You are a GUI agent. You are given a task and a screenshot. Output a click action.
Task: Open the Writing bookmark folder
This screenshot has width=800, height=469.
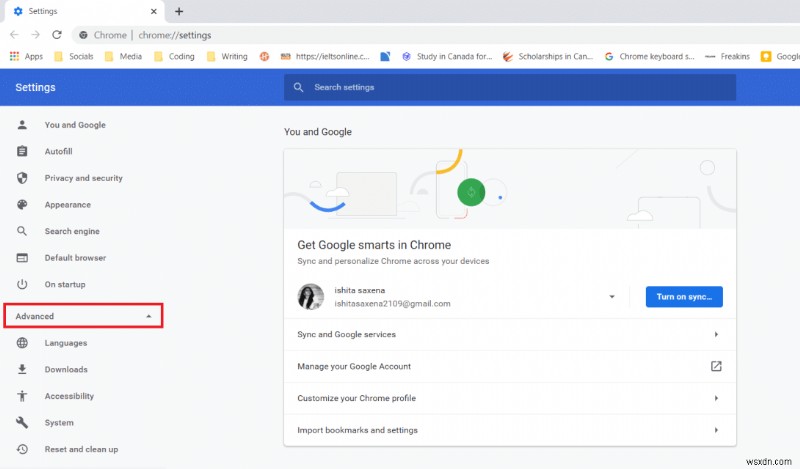coord(227,56)
